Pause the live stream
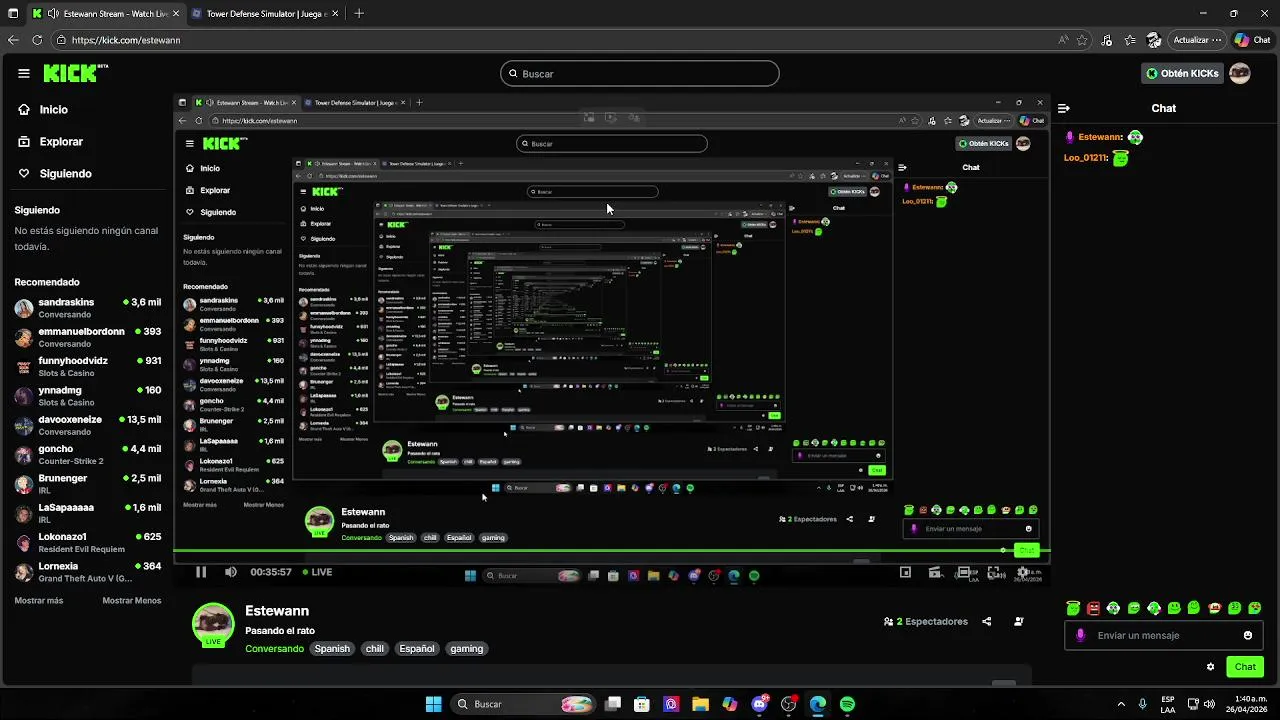The width and height of the screenshot is (1280, 720). pos(201,572)
